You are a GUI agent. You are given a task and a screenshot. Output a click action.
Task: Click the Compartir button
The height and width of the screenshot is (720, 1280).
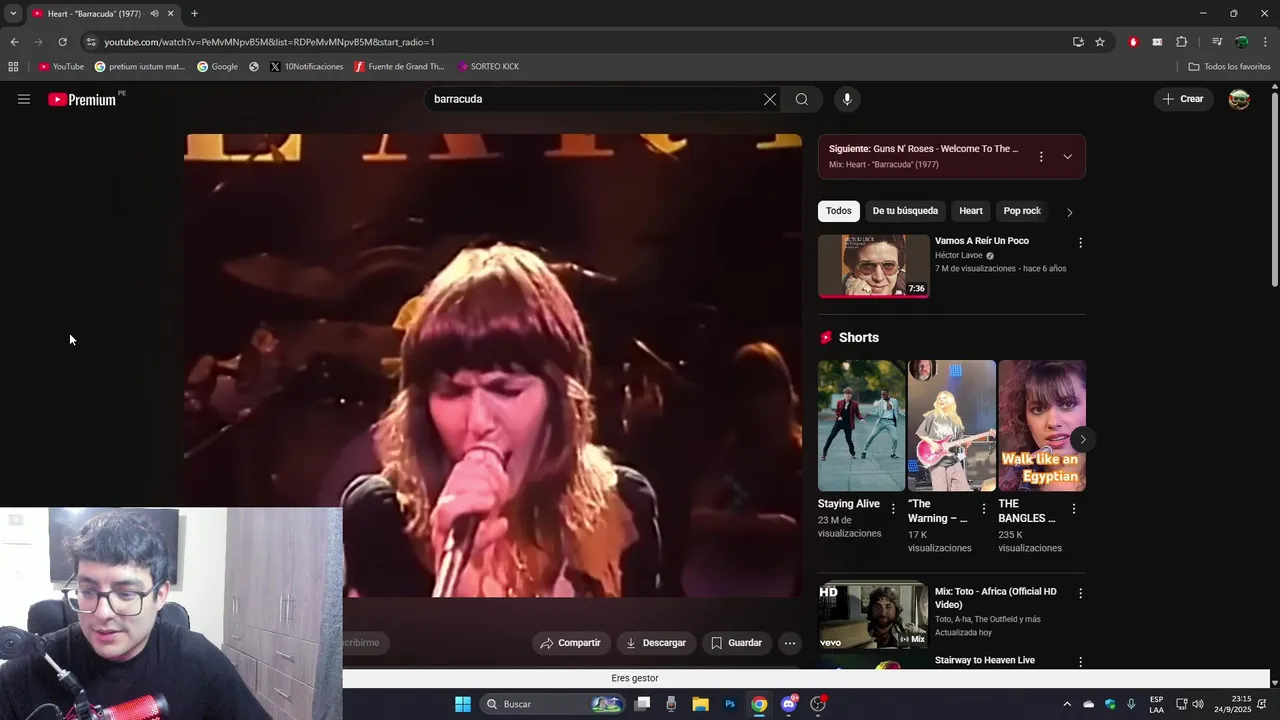pos(570,643)
